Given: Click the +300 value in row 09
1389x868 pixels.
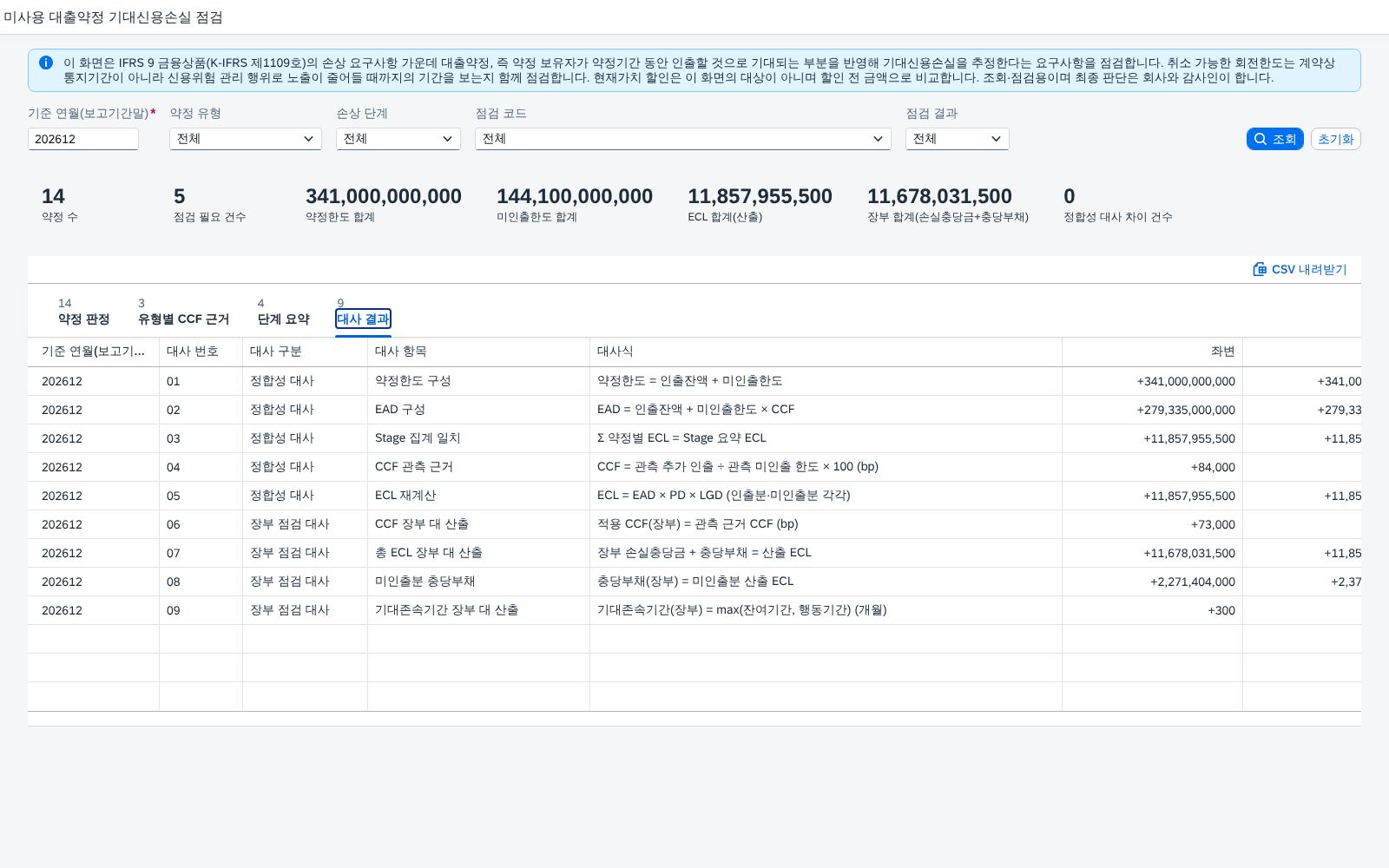Looking at the screenshot, I should 1221,610.
